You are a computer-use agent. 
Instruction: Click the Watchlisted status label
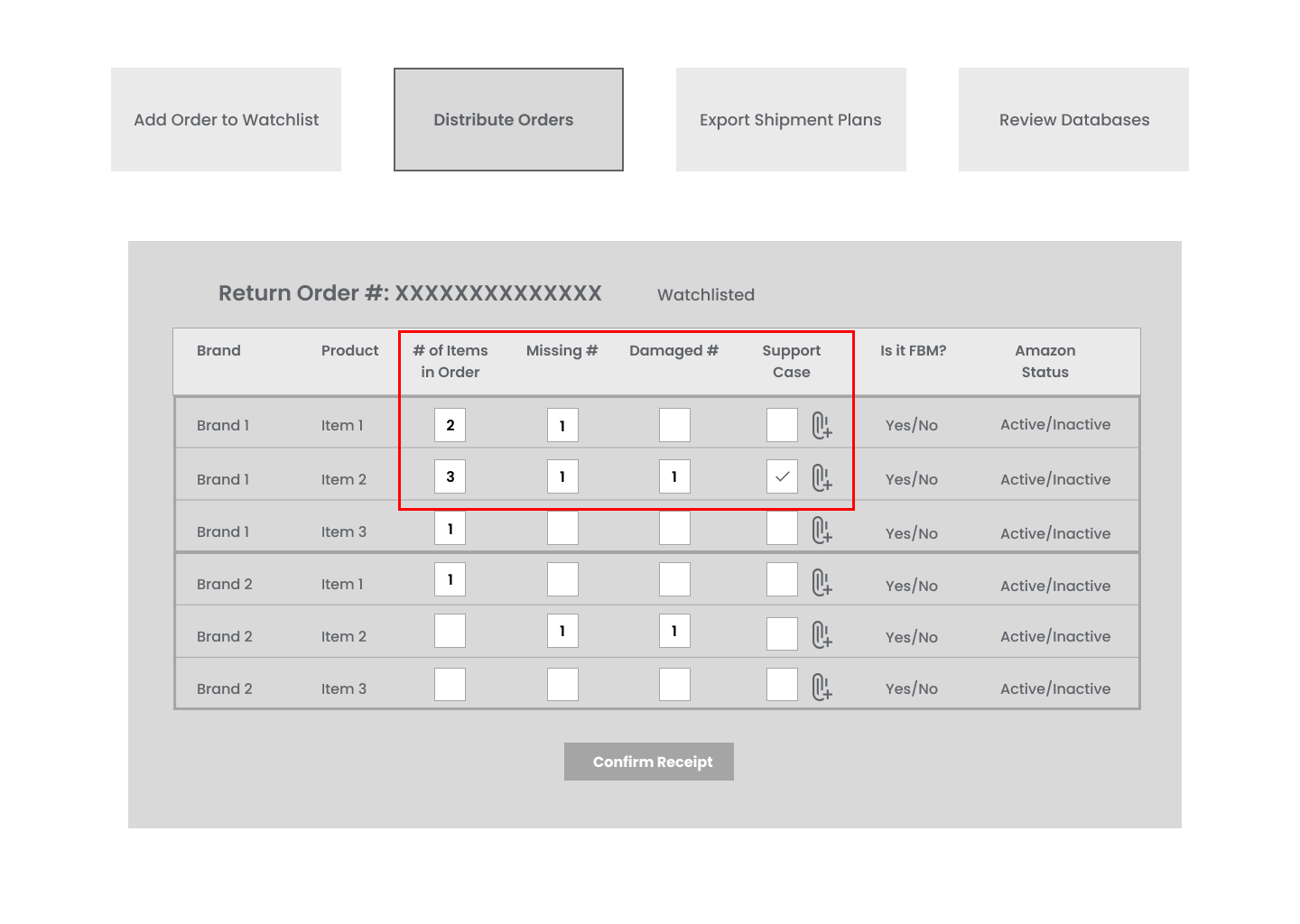point(706,294)
